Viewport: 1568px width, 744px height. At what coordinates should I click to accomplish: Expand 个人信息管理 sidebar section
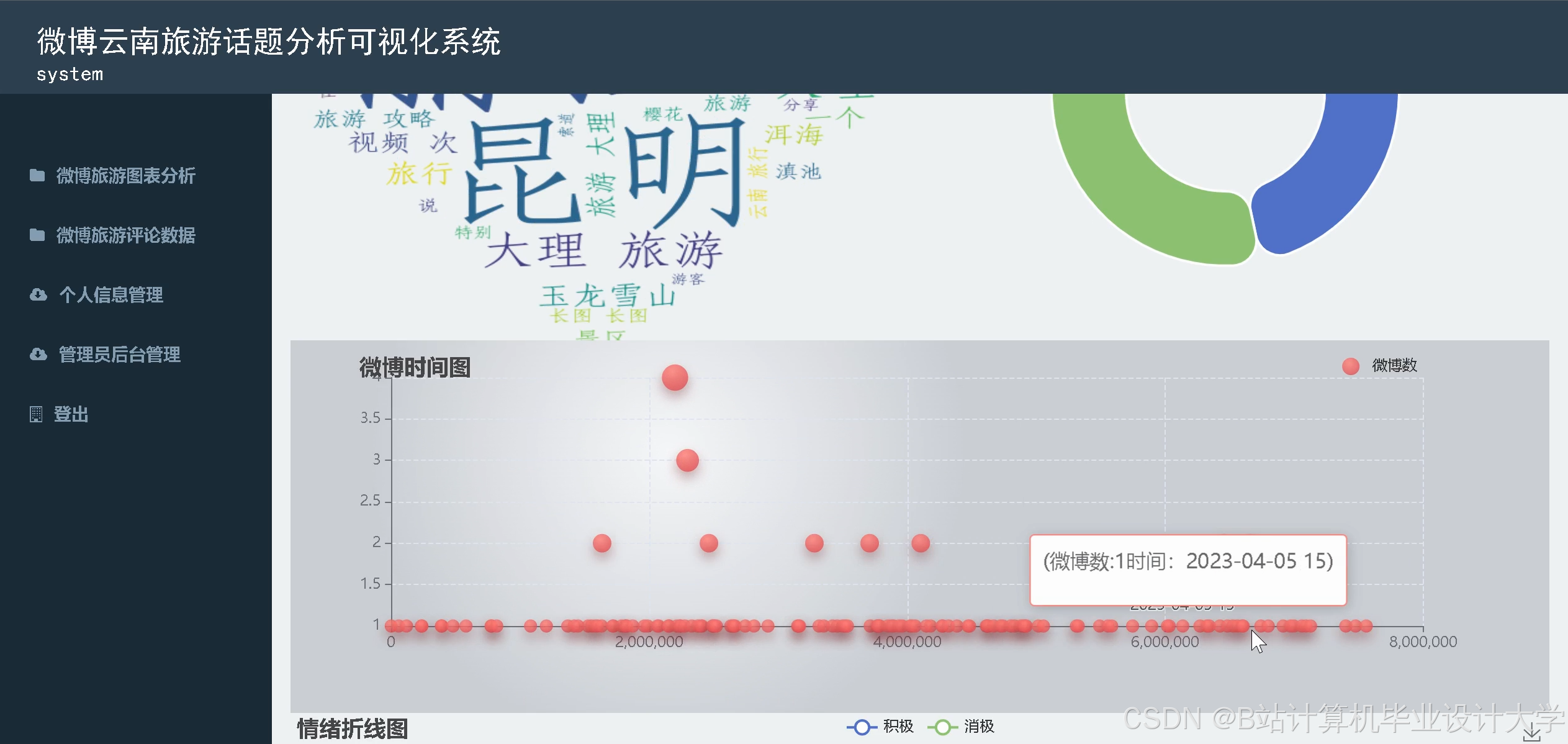(111, 295)
